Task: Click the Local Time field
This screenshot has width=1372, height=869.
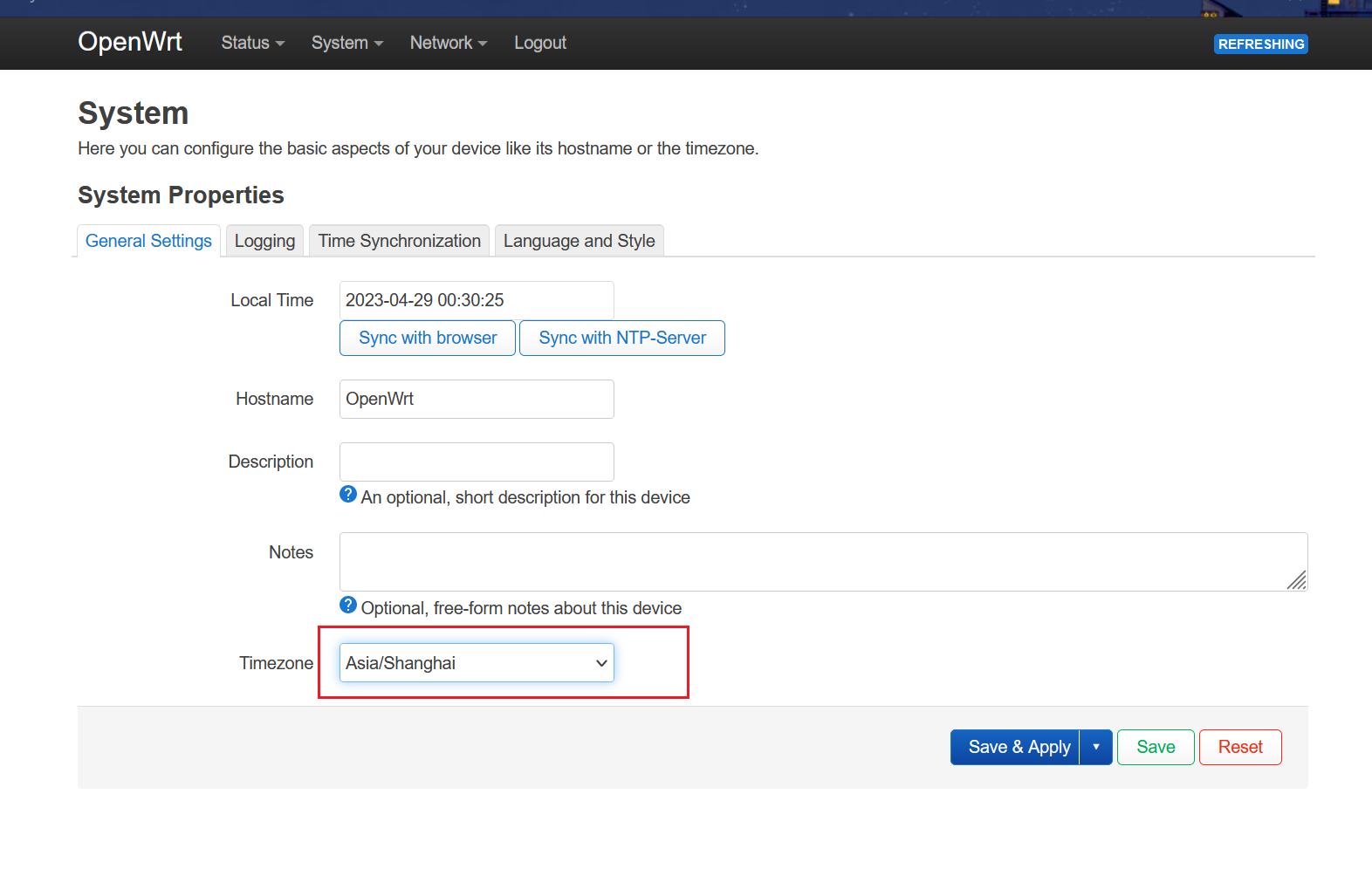Action: tap(477, 300)
